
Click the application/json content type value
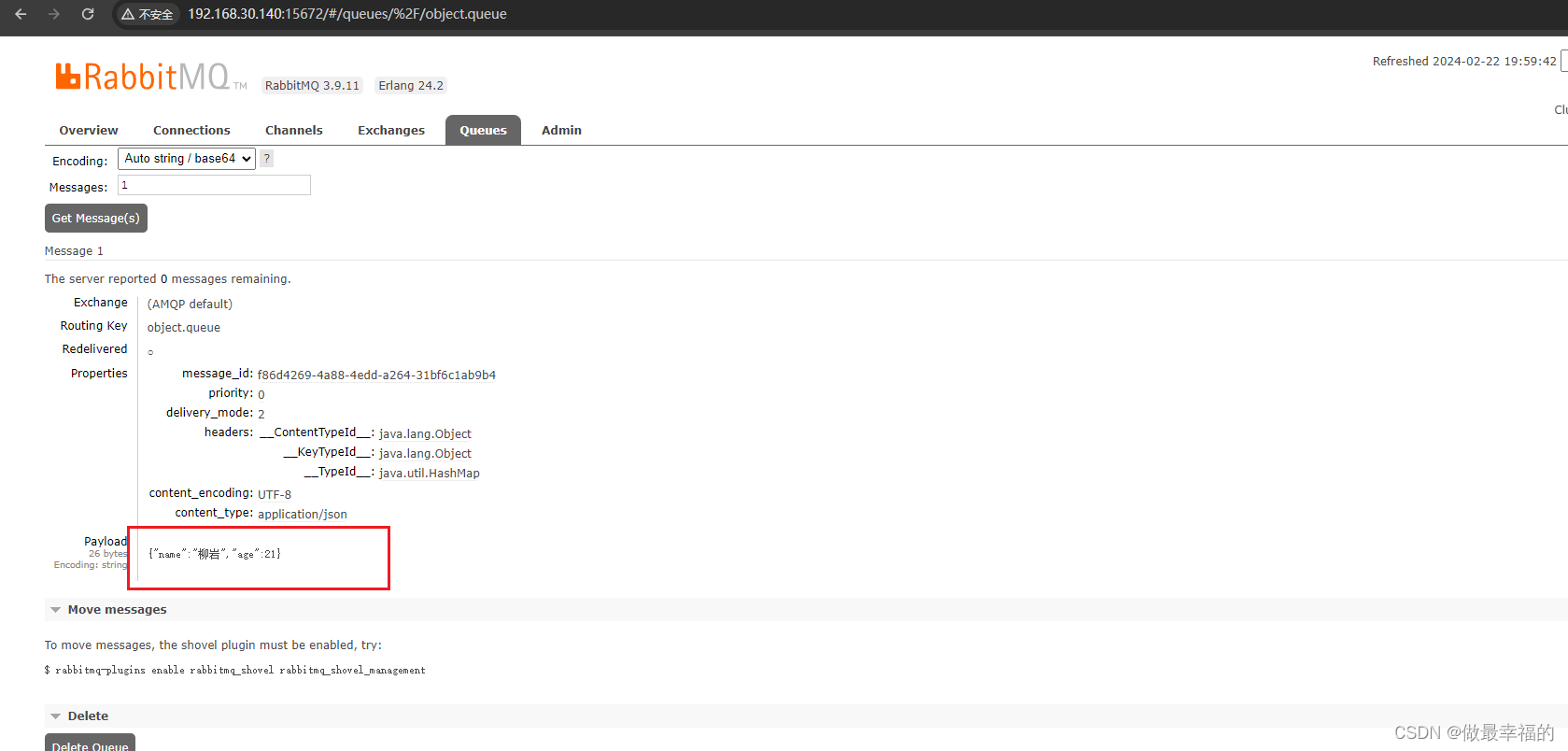tap(303, 515)
